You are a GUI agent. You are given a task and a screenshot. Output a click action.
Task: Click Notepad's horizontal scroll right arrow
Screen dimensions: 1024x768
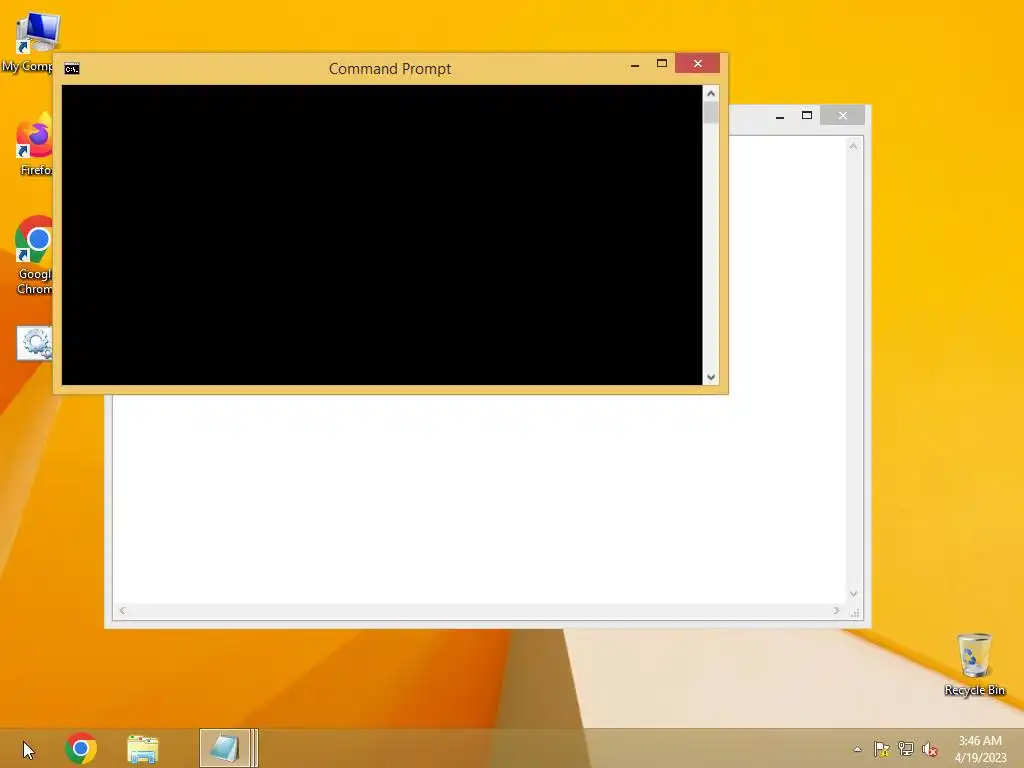[x=836, y=611]
